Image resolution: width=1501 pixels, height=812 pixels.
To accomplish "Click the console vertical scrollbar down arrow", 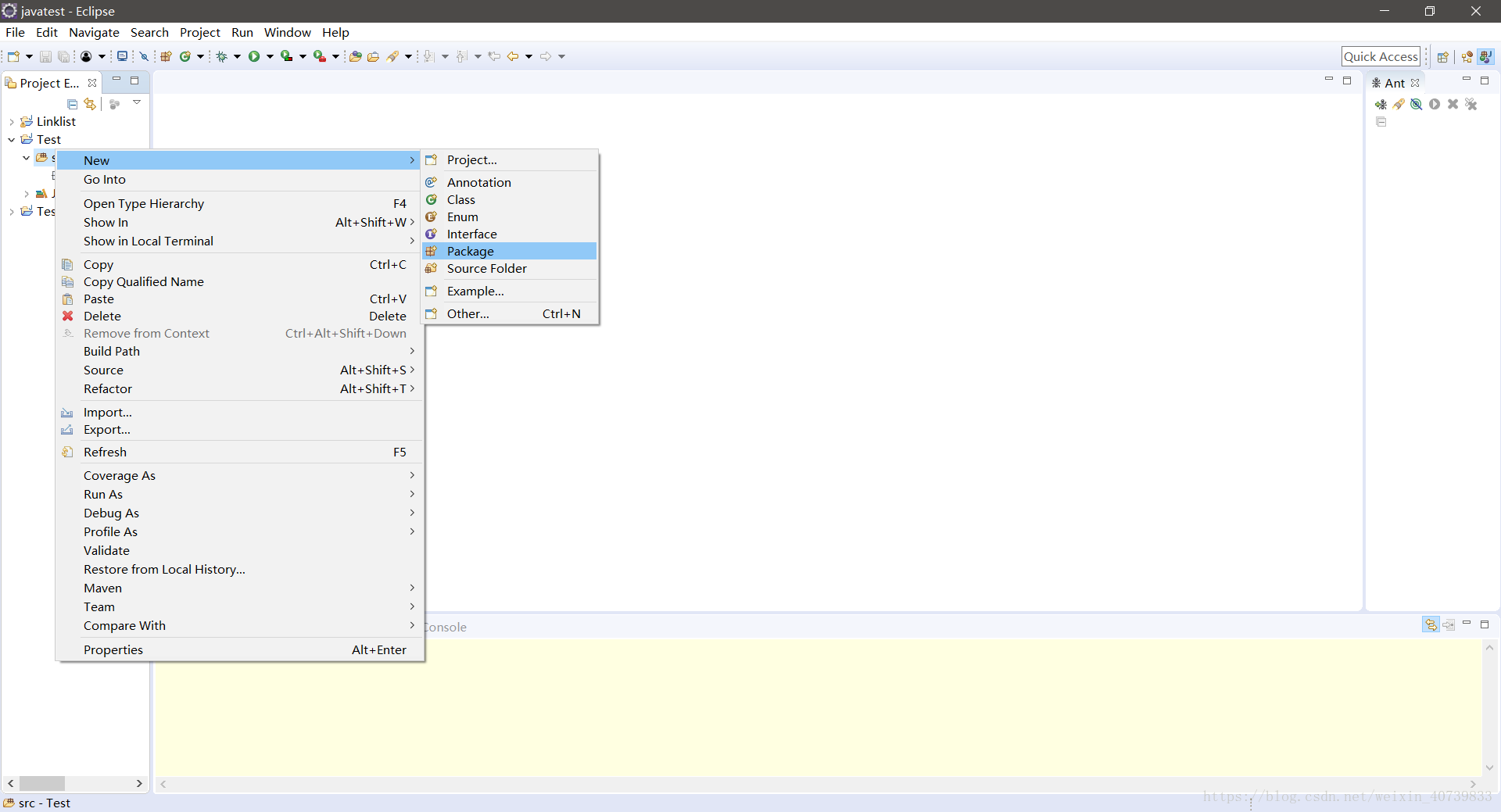I will 1490,767.
